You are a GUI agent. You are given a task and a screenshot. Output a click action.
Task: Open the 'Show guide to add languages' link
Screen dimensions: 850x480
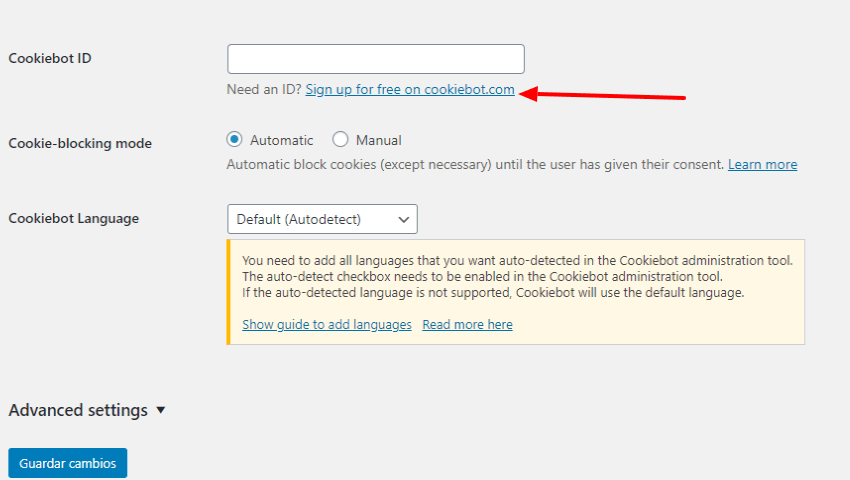(327, 324)
